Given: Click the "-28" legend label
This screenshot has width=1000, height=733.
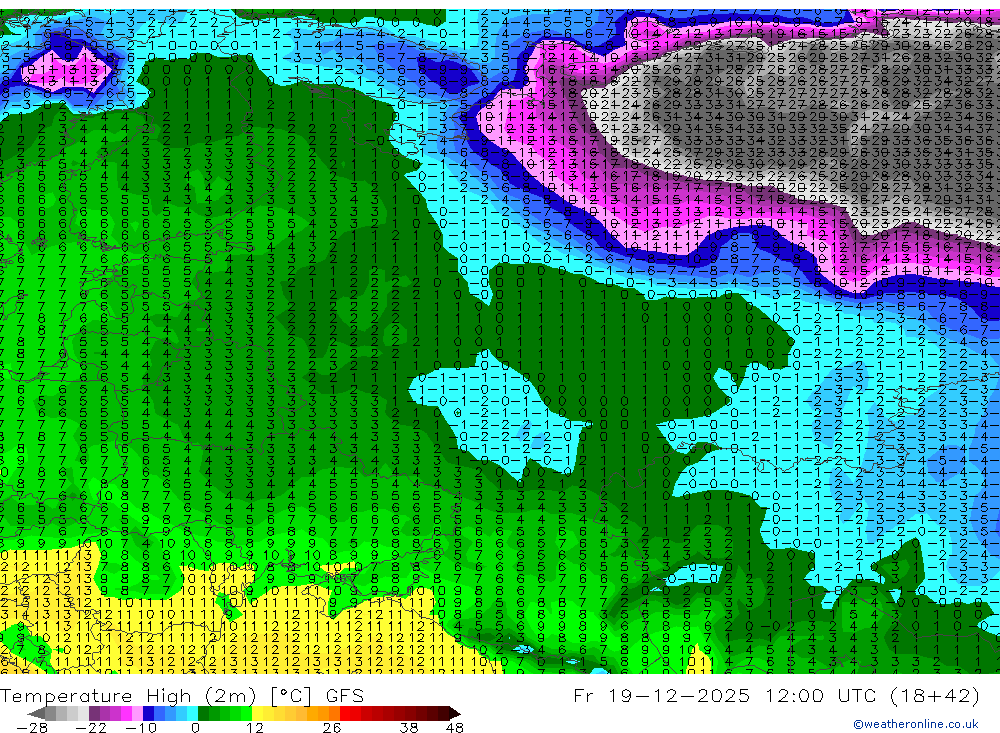Looking at the screenshot, I should (32, 727).
